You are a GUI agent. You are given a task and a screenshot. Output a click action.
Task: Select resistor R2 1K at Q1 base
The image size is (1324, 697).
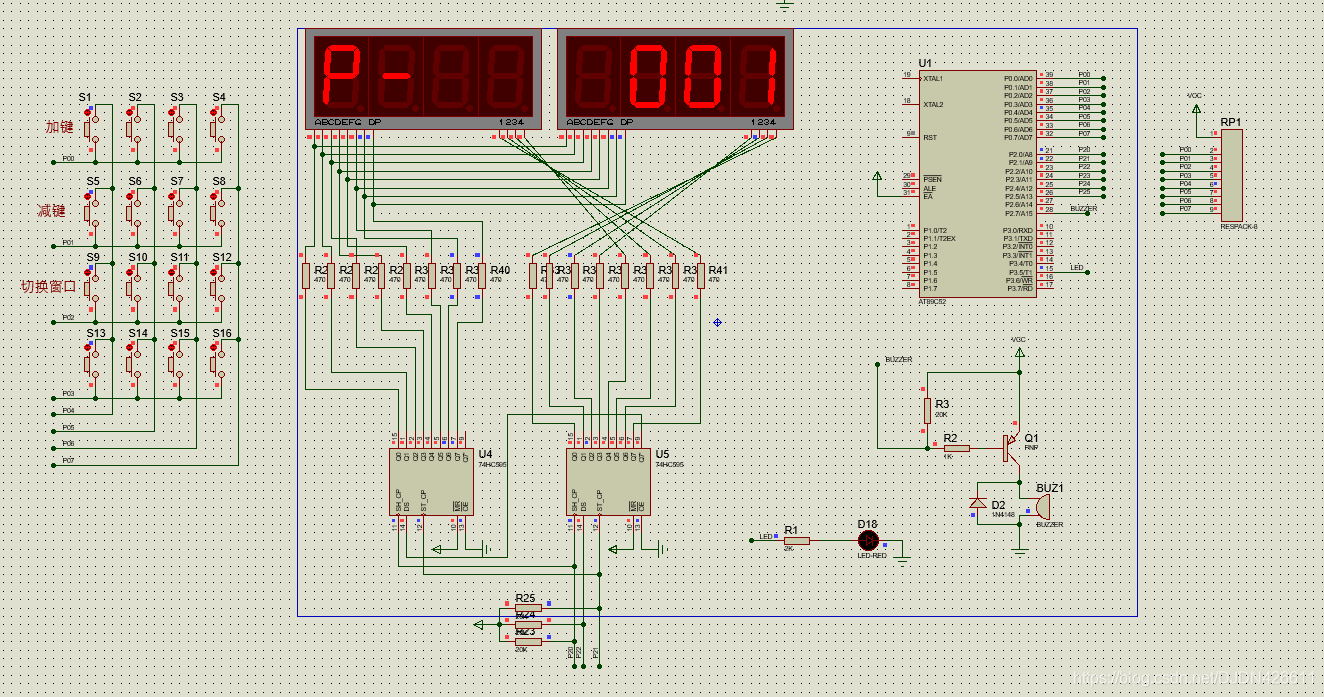click(x=956, y=449)
